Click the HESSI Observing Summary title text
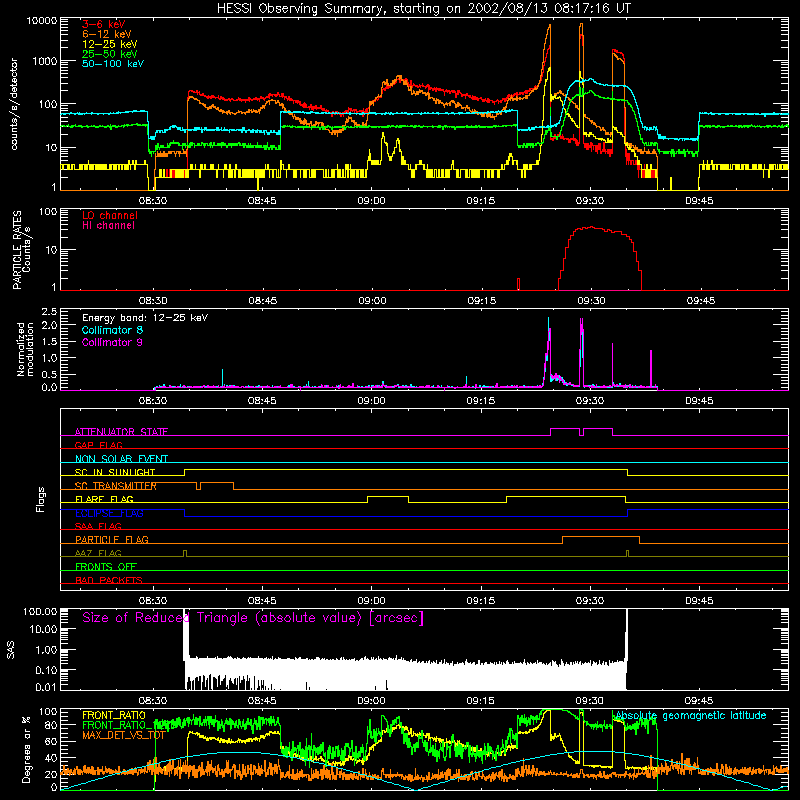 (x=424, y=9)
